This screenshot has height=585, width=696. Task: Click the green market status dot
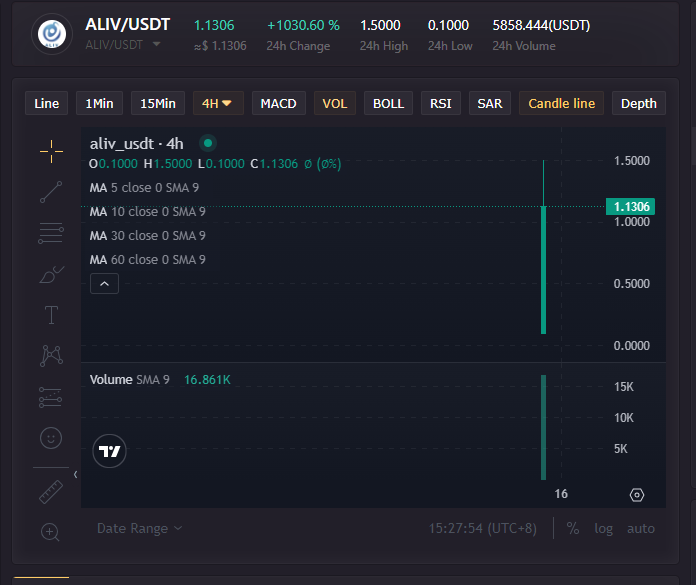coord(208,143)
